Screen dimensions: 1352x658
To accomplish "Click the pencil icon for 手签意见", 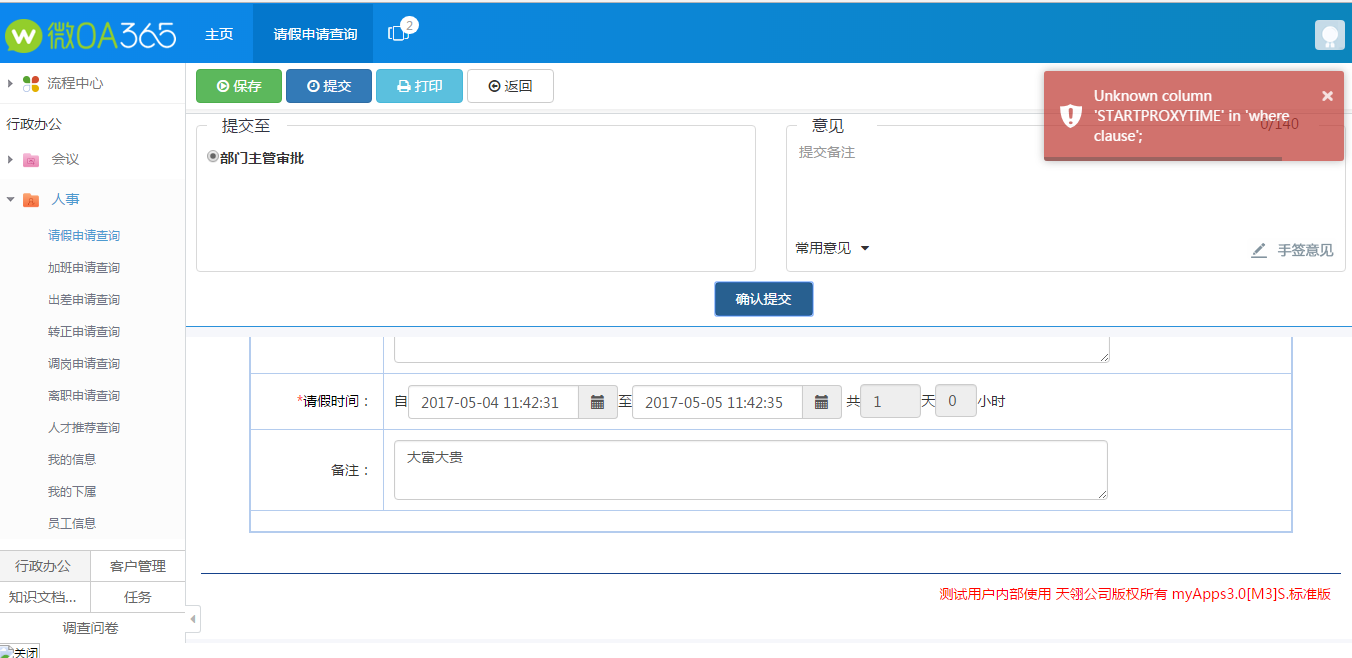I will [1259, 250].
